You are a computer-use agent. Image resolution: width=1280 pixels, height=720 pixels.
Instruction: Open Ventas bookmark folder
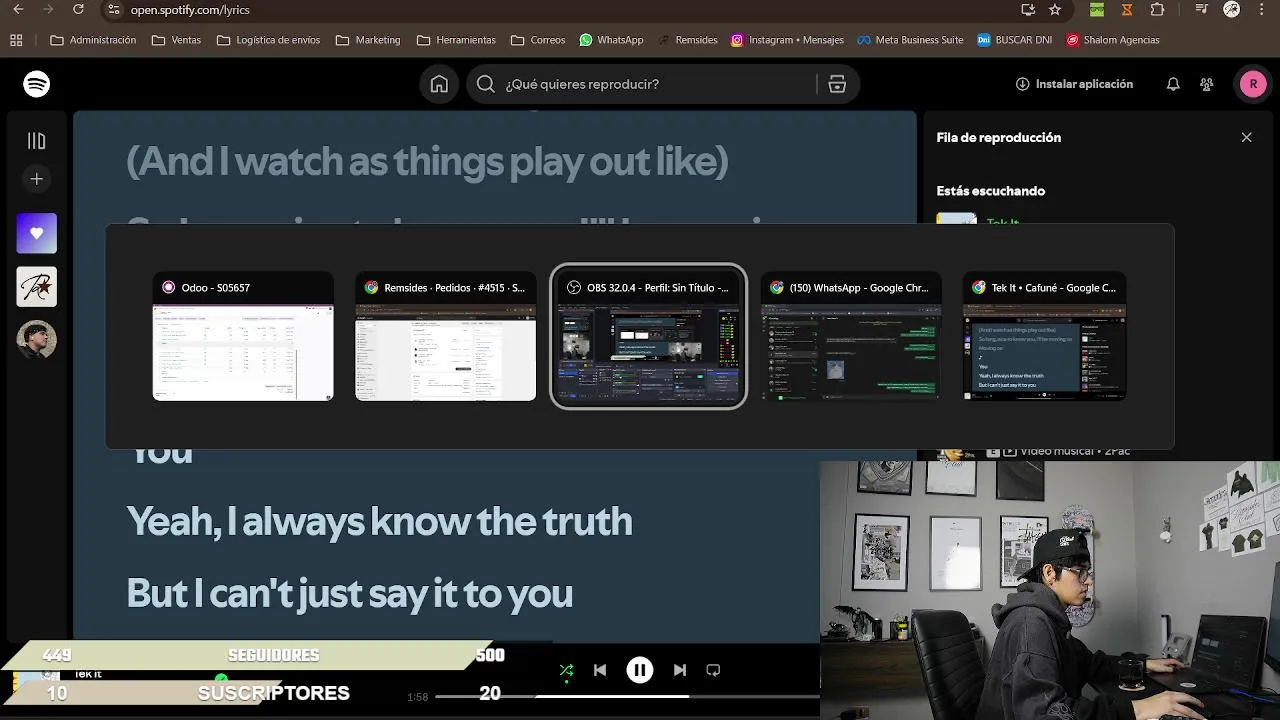coord(176,40)
